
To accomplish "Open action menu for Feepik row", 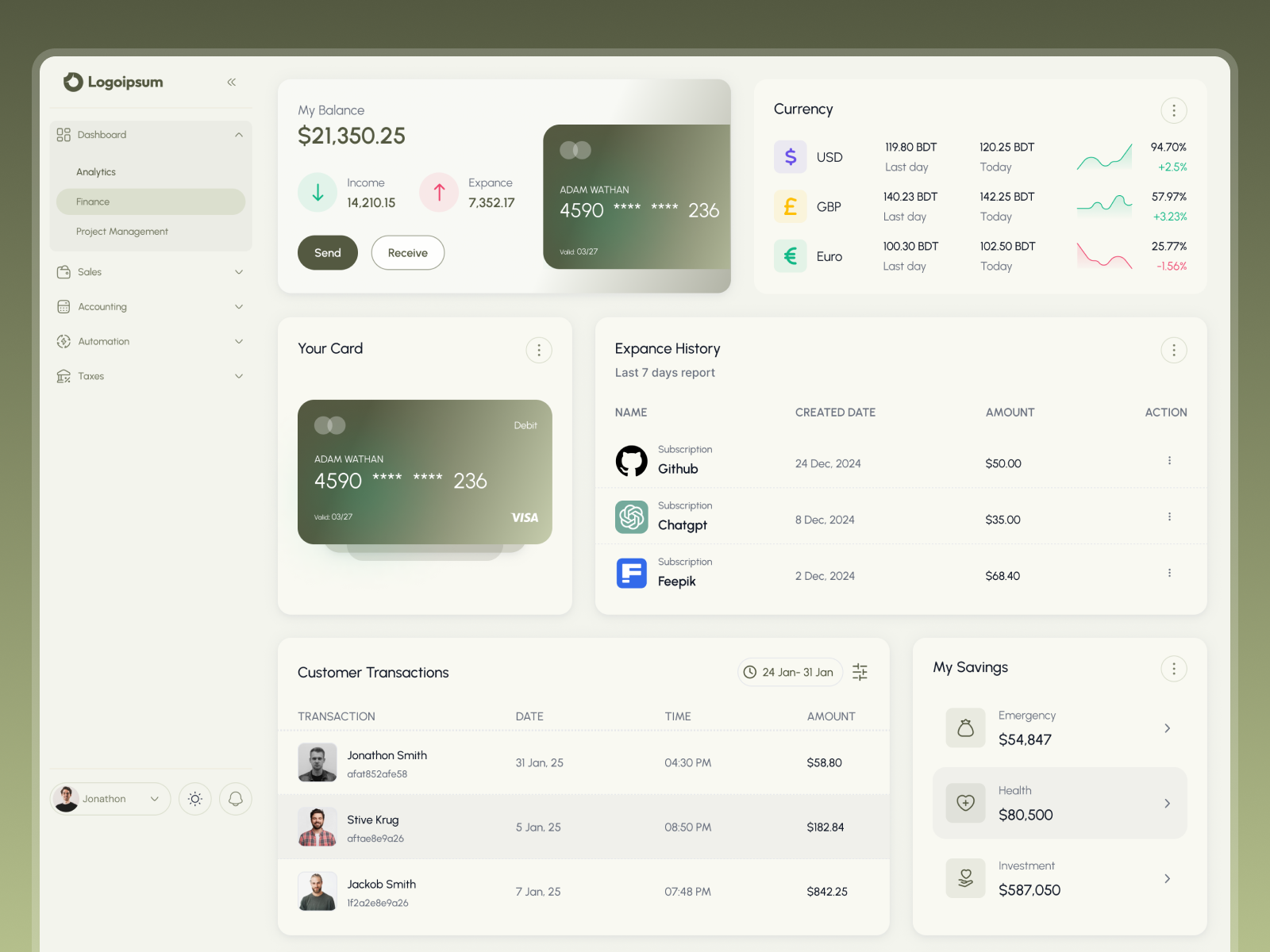I will [x=1169, y=573].
